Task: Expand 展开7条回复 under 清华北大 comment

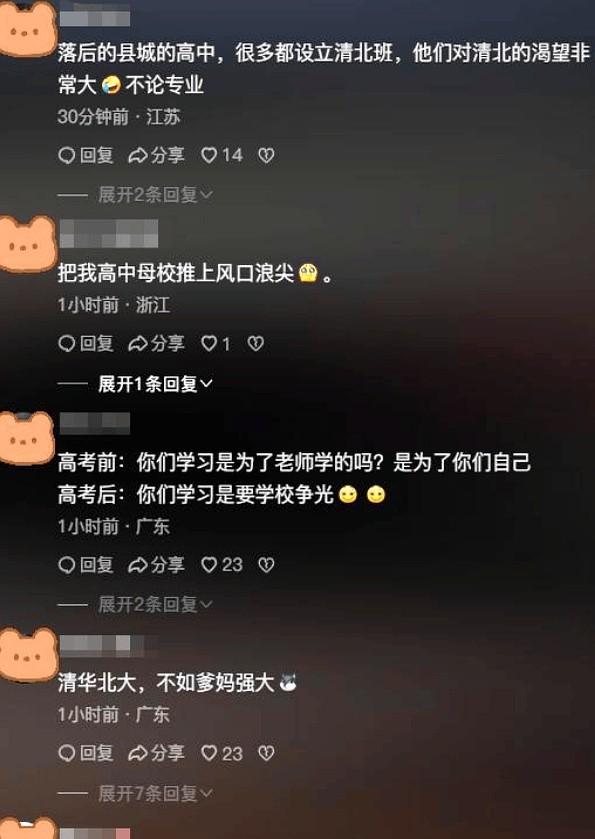Action: 155,794
